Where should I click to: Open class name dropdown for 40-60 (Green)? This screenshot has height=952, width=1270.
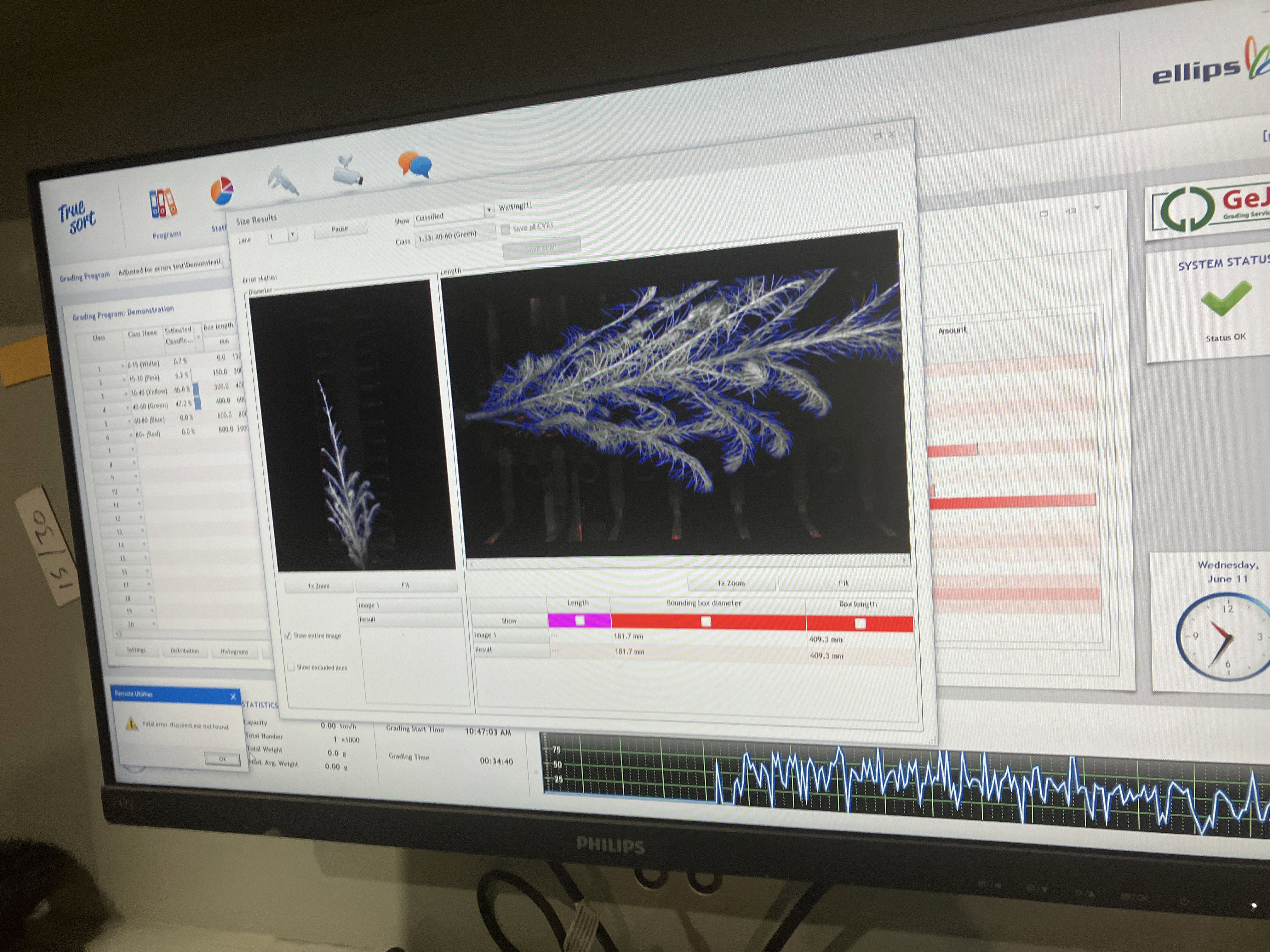(128, 408)
